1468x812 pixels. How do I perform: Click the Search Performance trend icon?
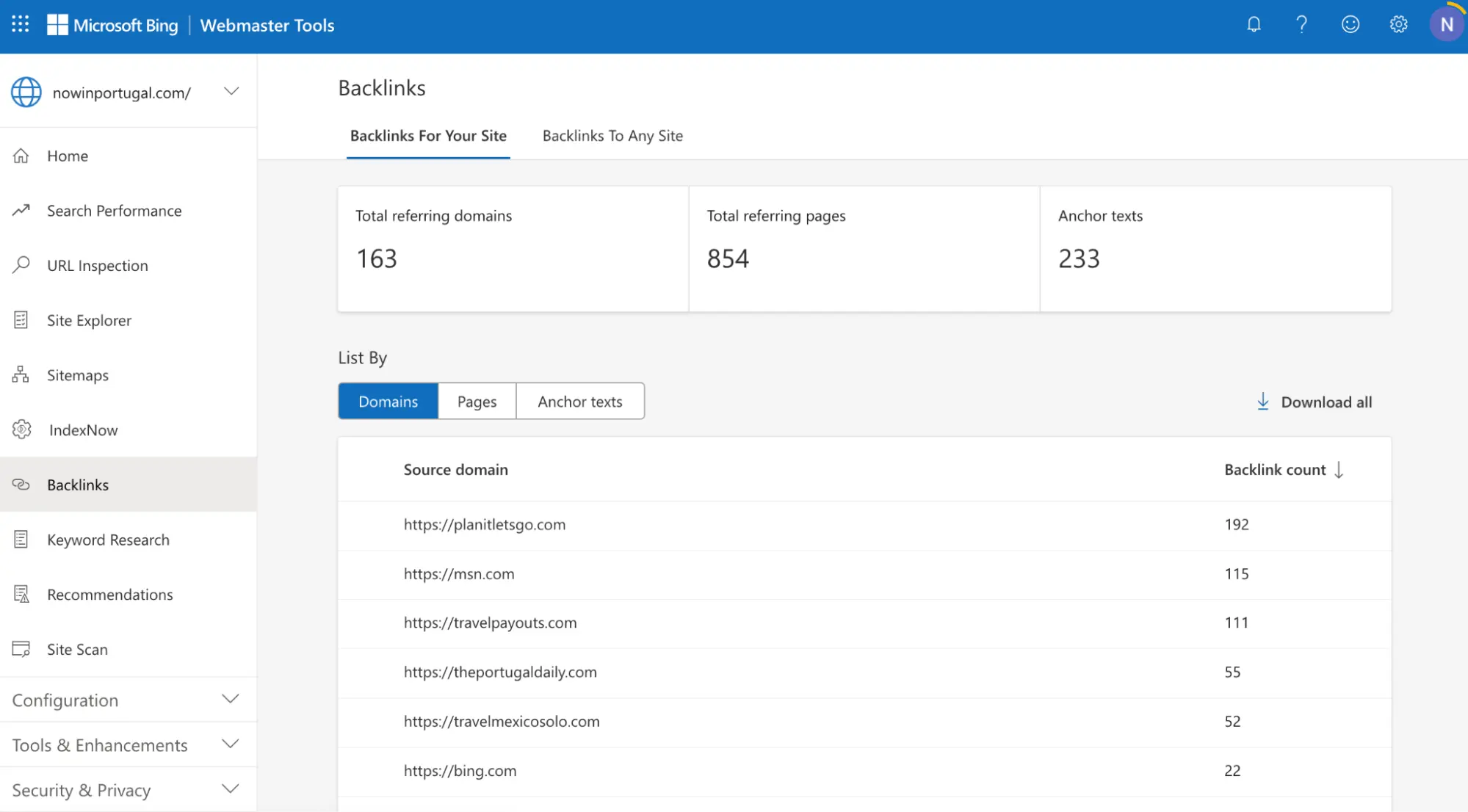21,210
